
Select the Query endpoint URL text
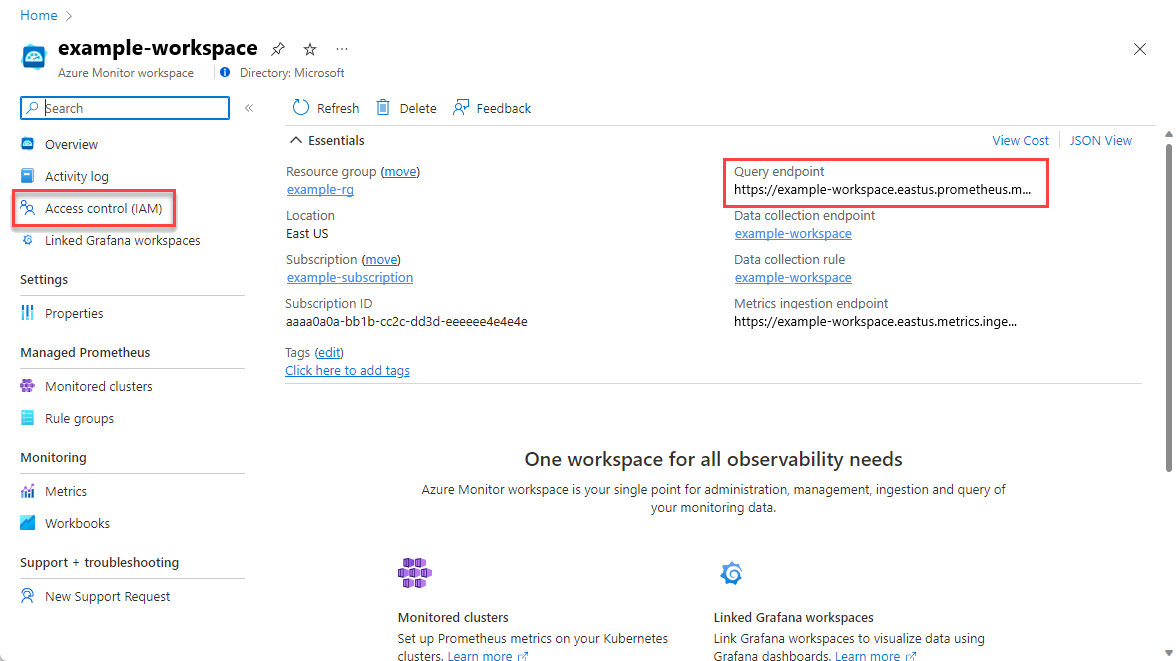coord(883,190)
